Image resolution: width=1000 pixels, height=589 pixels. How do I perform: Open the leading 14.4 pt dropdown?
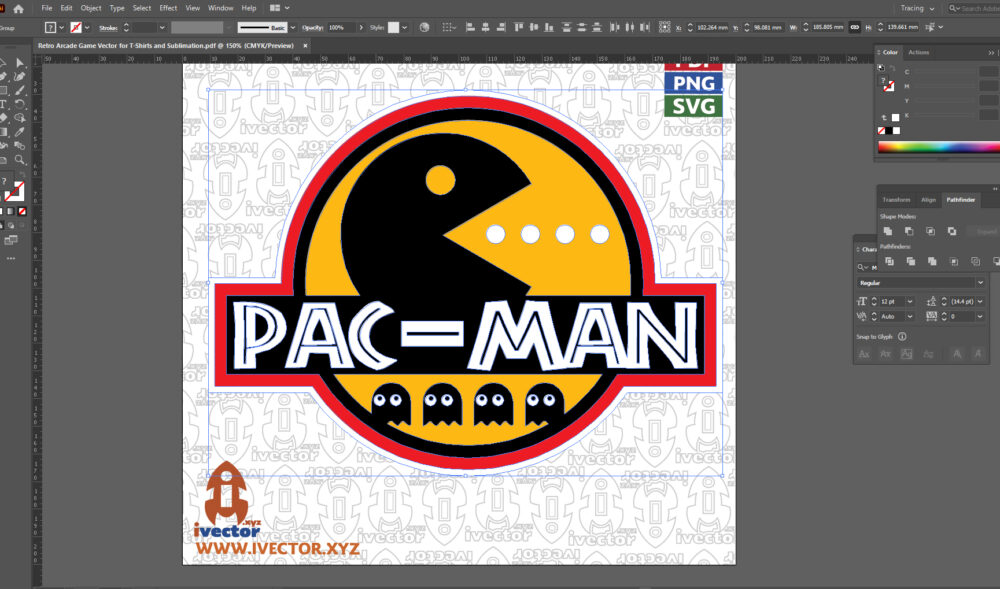980,302
